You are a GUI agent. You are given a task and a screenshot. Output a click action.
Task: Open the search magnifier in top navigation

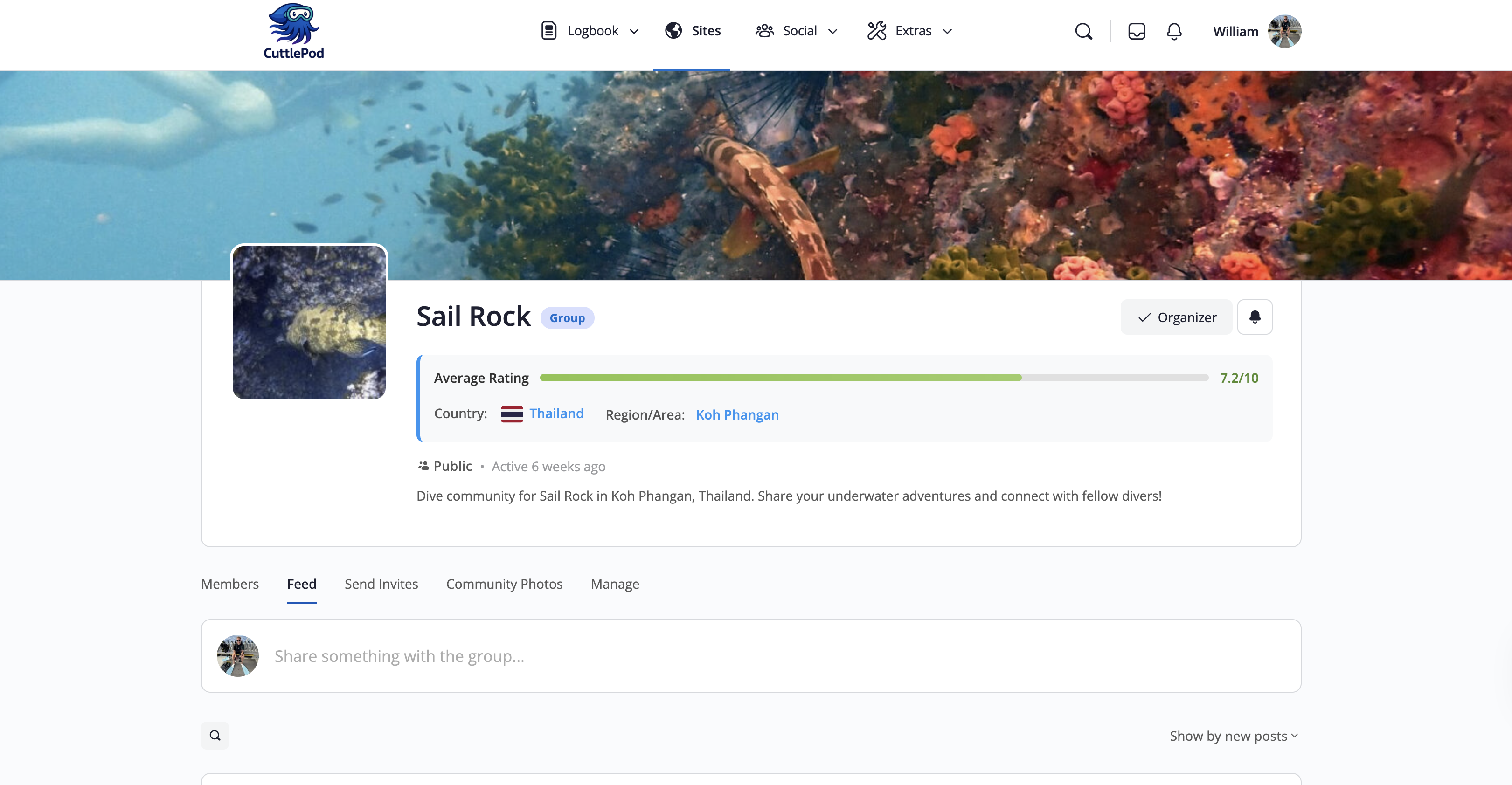[1083, 31]
